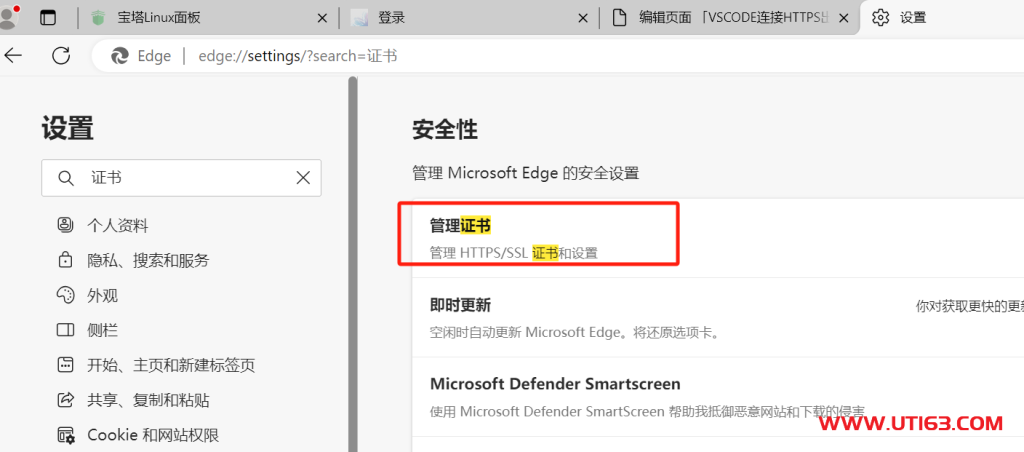Switch to the 编辑页面 VSCODE连接HTTPS tab
1024x452 pixels.
[x=729, y=18]
